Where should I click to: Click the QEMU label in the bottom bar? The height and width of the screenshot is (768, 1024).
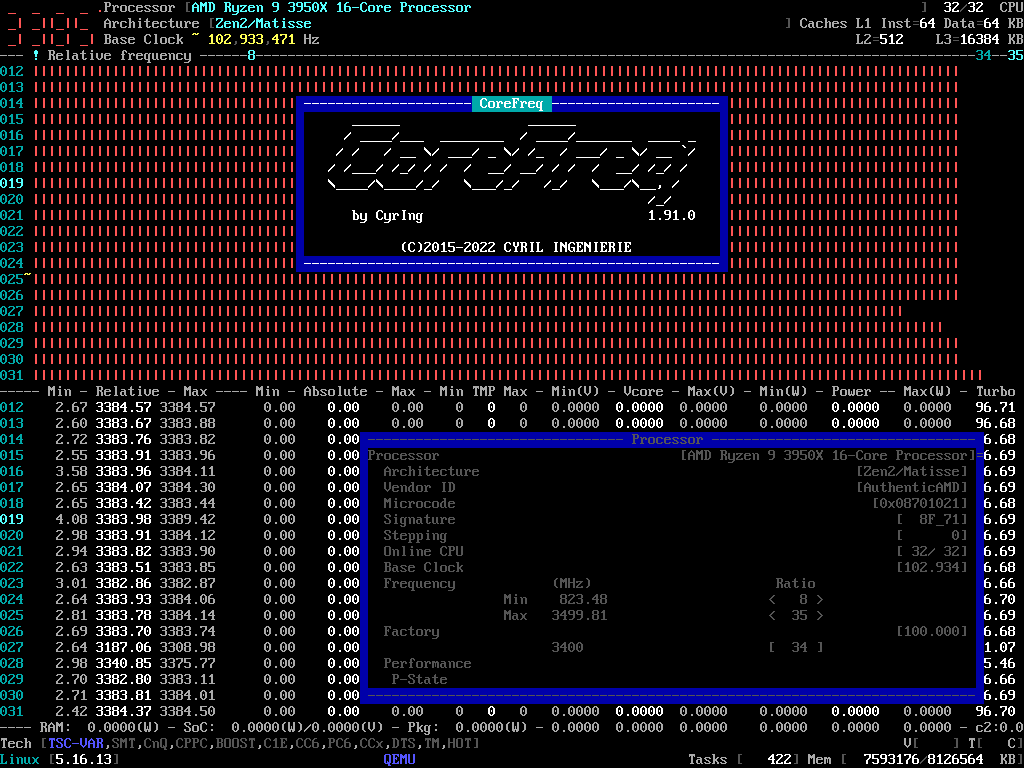pos(400,760)
